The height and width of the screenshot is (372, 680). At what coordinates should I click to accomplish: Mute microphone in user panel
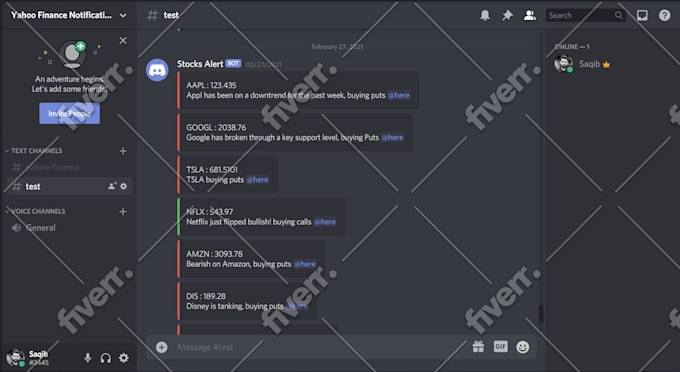88,358
